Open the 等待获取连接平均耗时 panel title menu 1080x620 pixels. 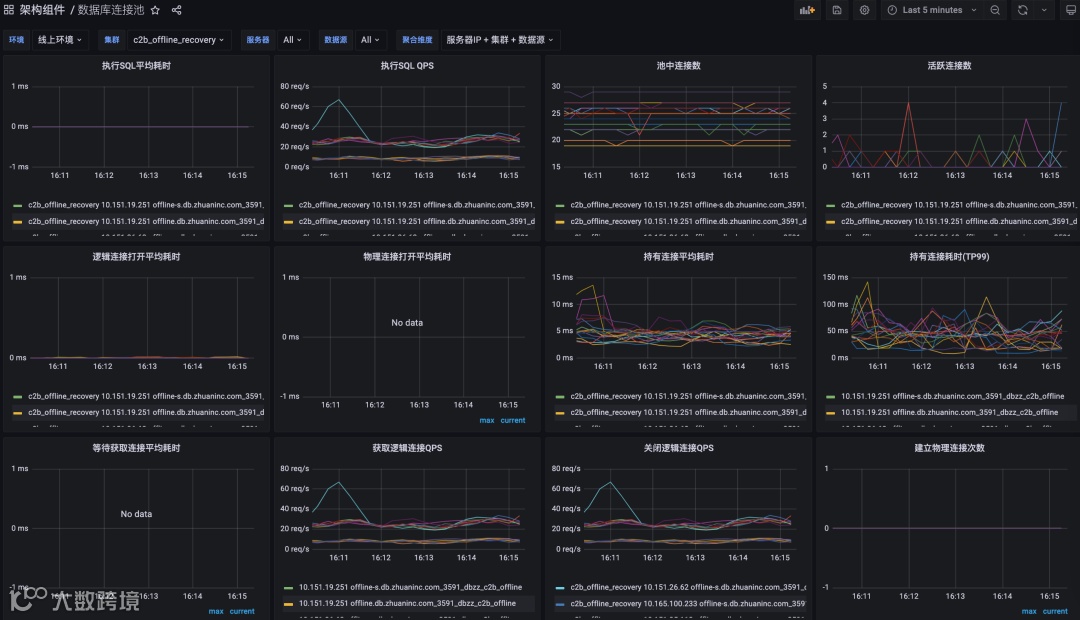(x=136, y=448)
